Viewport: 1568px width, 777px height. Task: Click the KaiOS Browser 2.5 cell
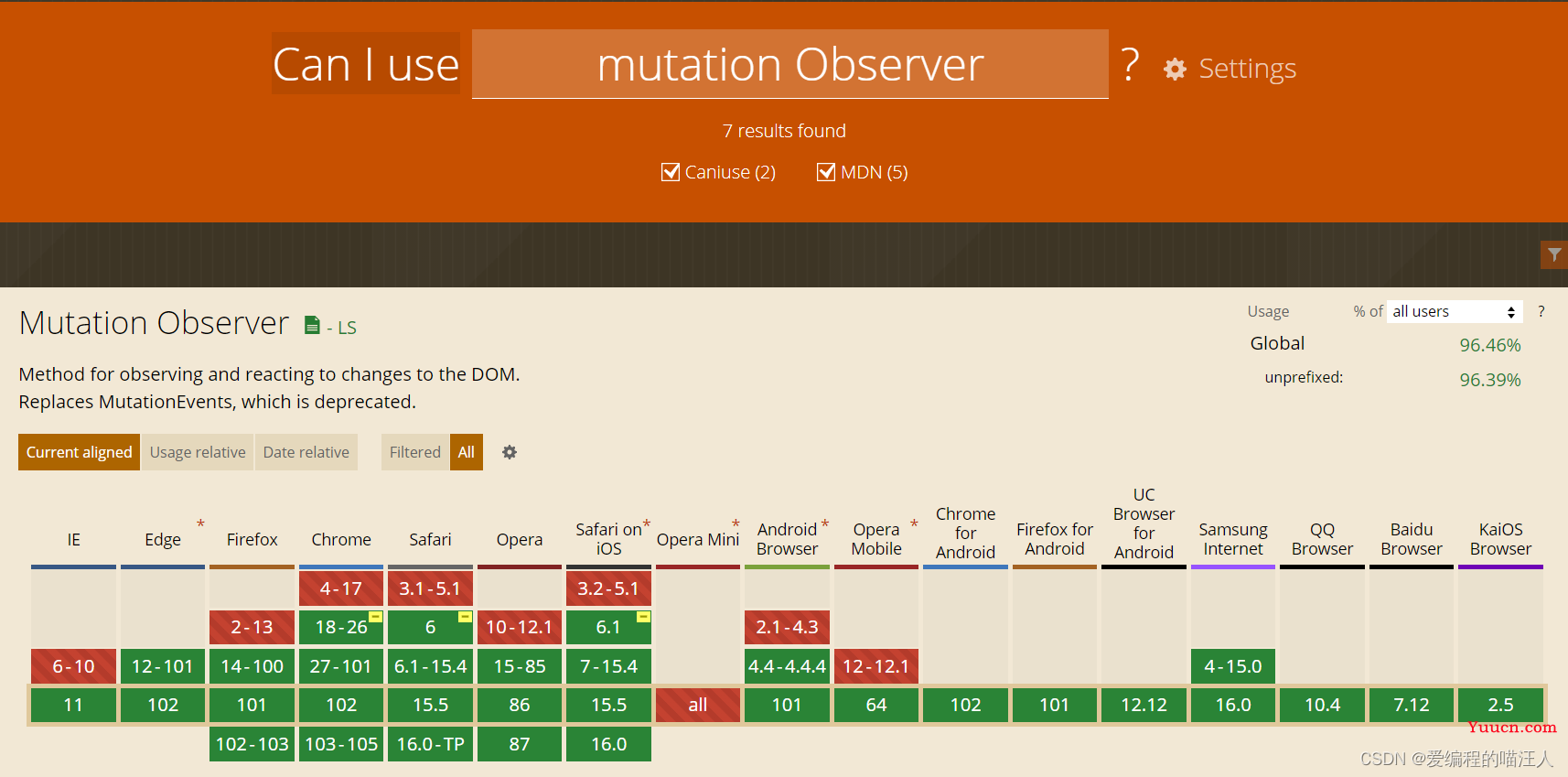pos(1500,705)
